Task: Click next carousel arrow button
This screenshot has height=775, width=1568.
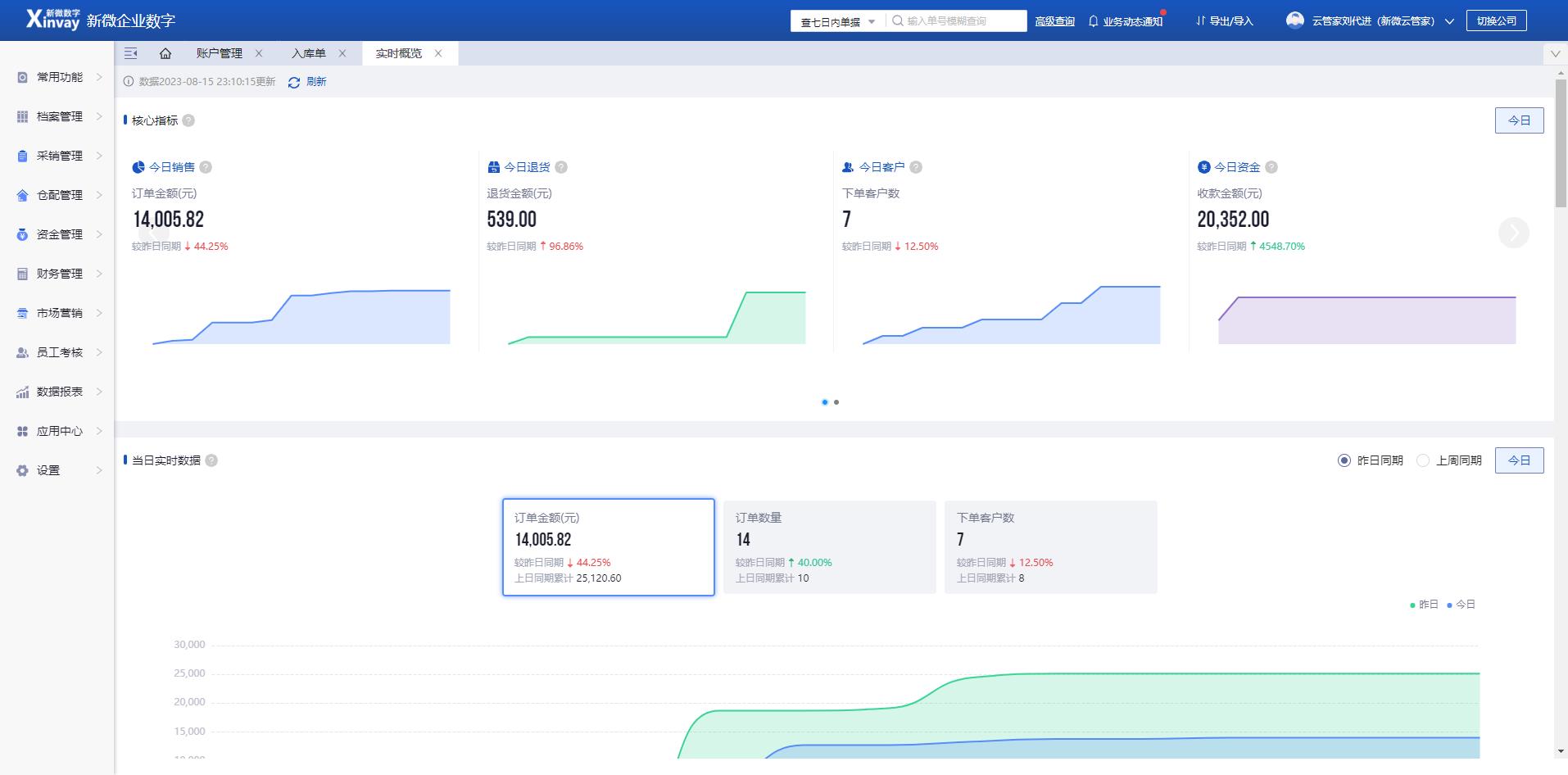Action: click(x=1514, y=233)
